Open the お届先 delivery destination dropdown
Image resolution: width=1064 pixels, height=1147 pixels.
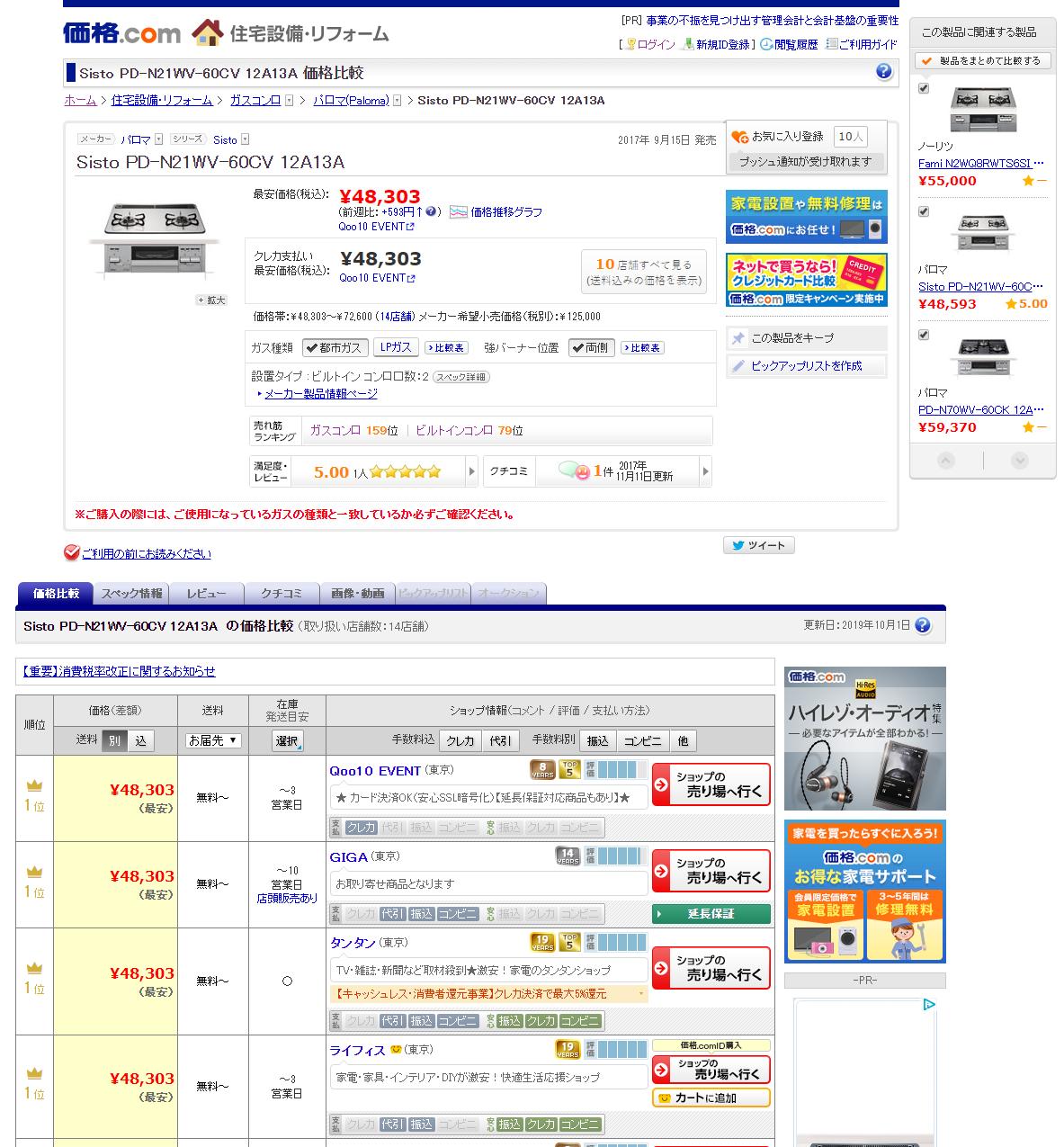pyautogui.click(x=213, y=740)
